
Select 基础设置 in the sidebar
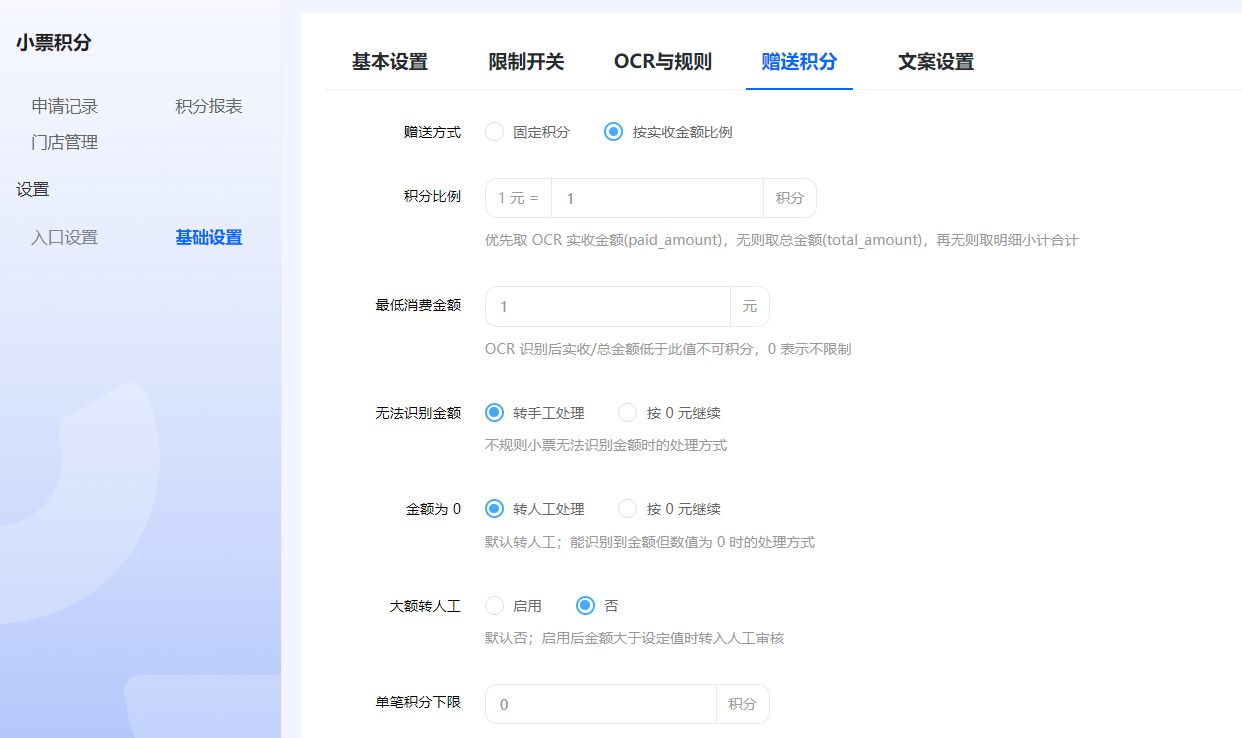tap(209, 237)
